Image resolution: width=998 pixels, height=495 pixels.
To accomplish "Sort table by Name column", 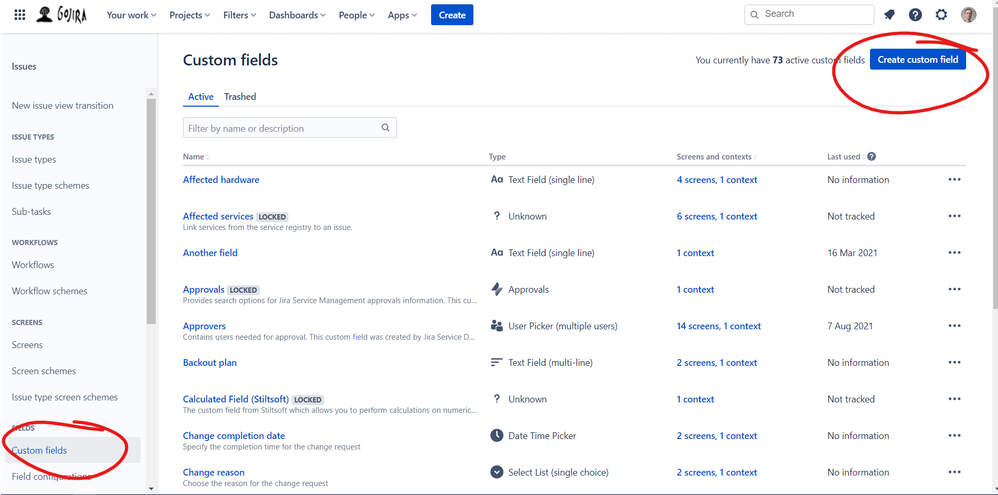I will point(195,157).
